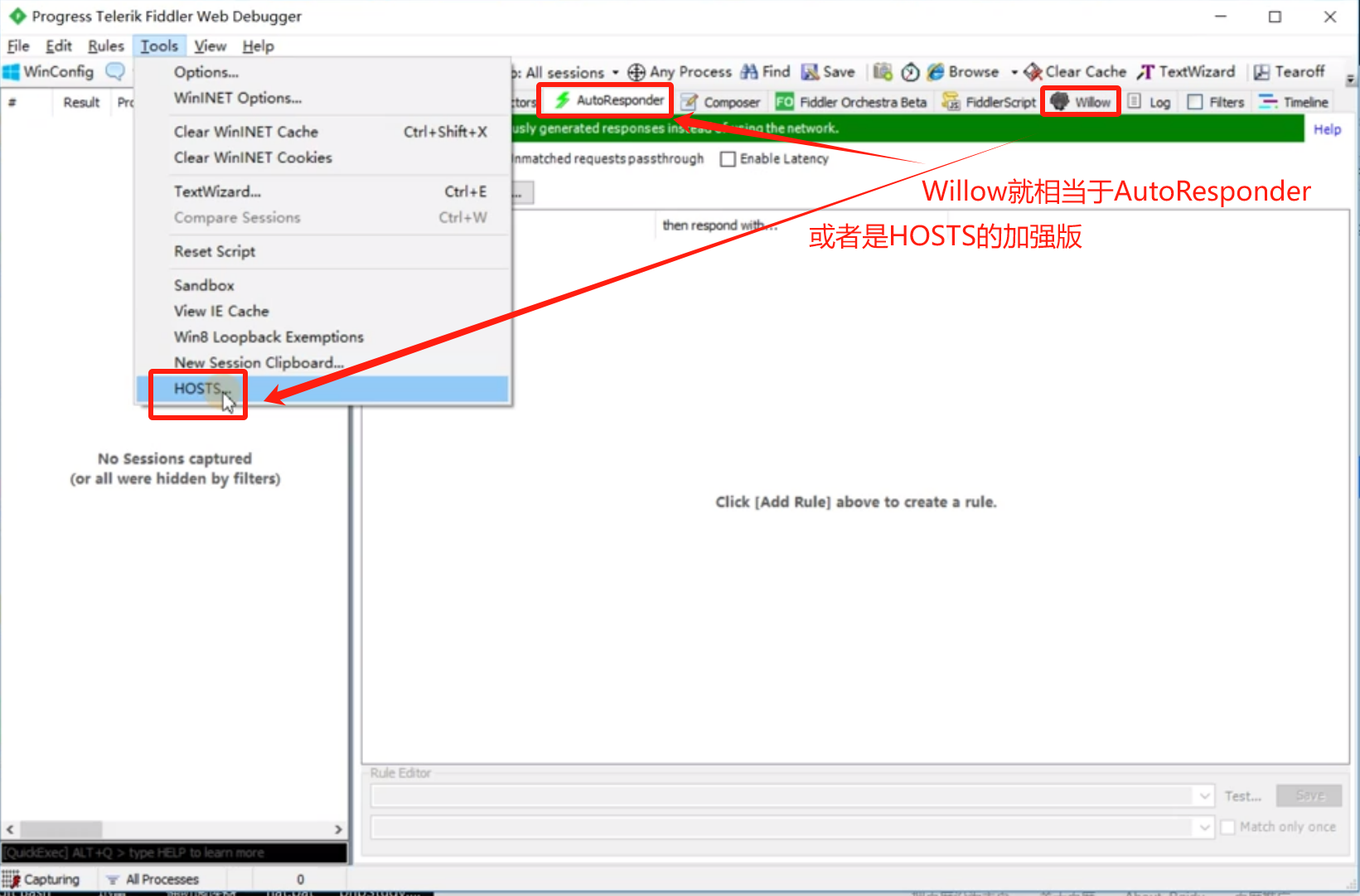Click the Tearoff toolbar icon
The height and width of the screenshot is (896, 1360).
[x=1261, y=72]
